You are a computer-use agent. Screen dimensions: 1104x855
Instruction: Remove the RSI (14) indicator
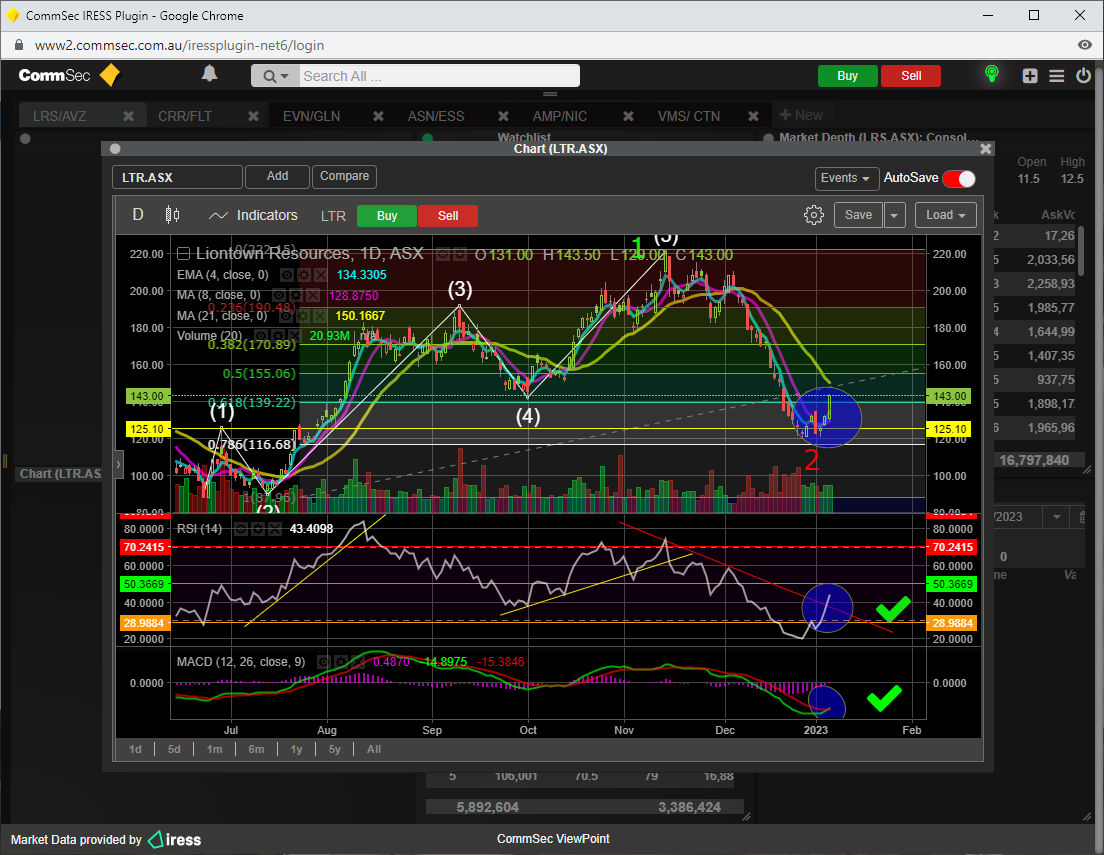point(275,529)
